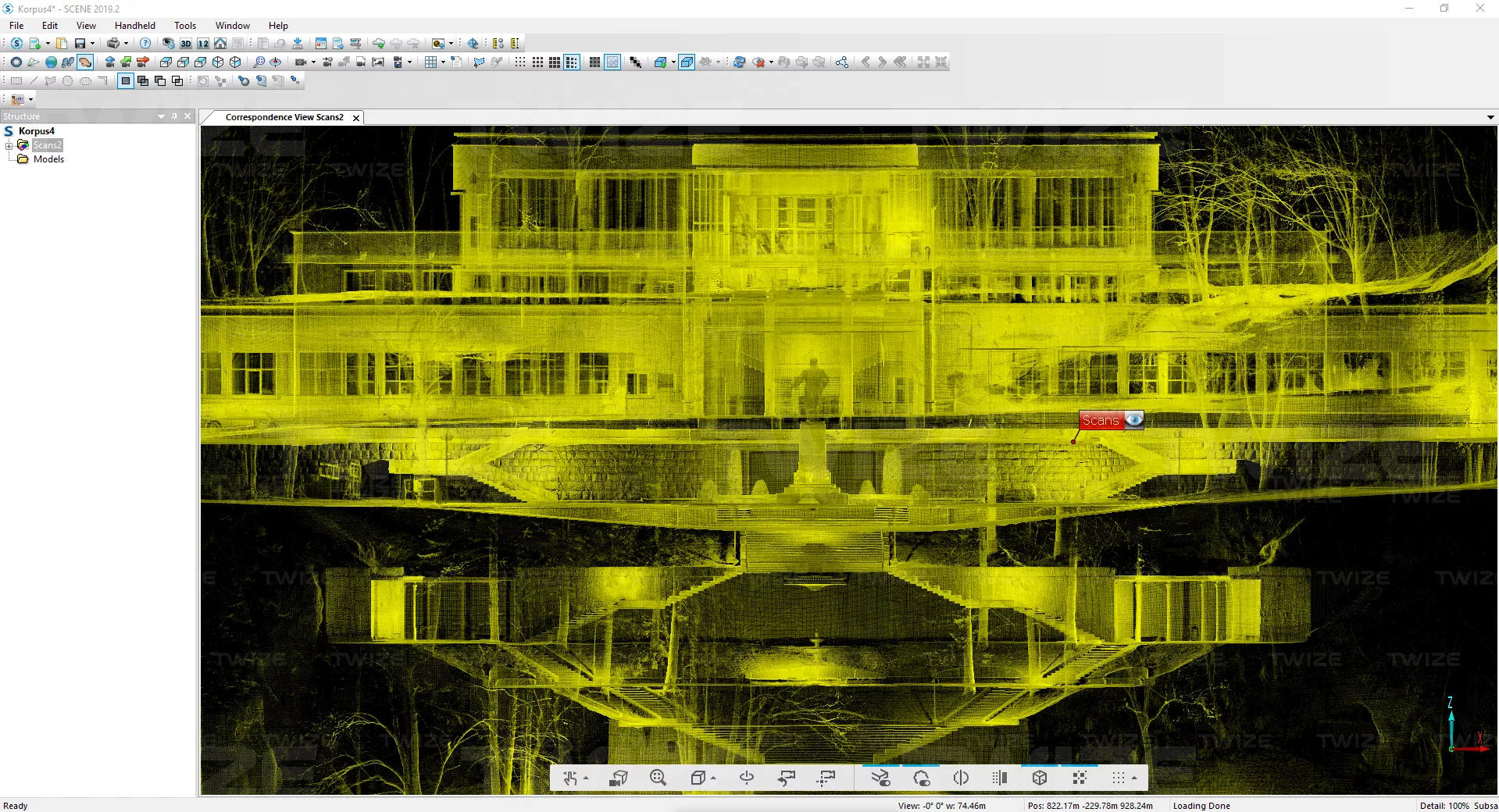Select the Models folder in Structure

click(48, 159)
